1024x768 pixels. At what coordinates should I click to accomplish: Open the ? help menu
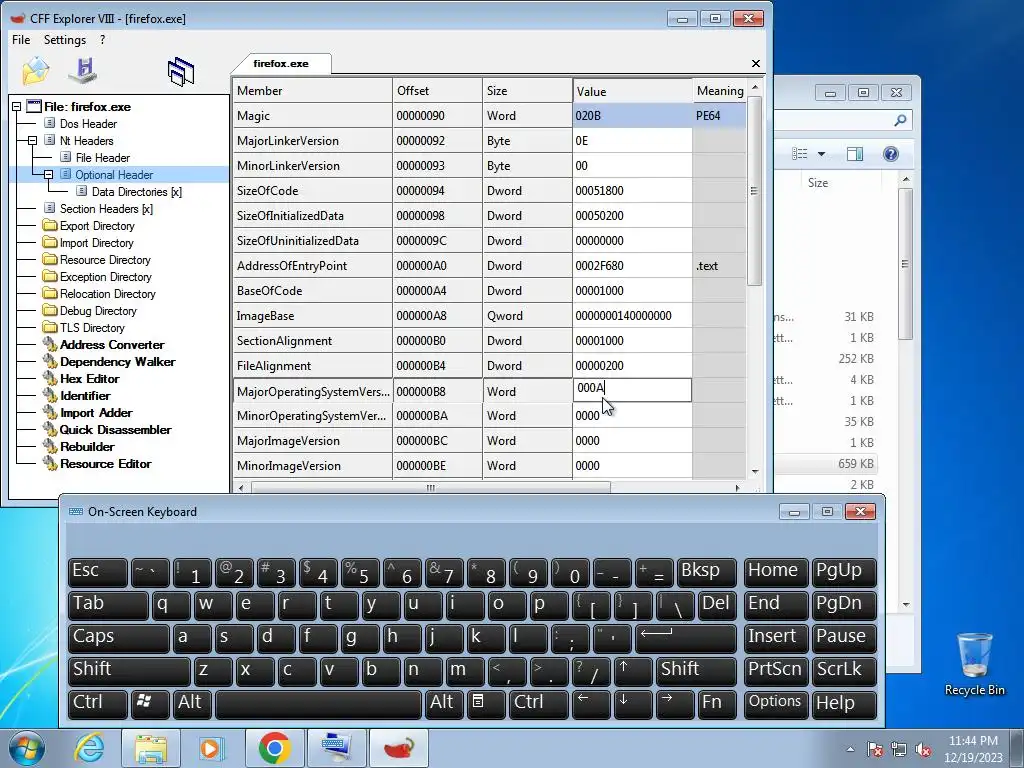[103, 40]
